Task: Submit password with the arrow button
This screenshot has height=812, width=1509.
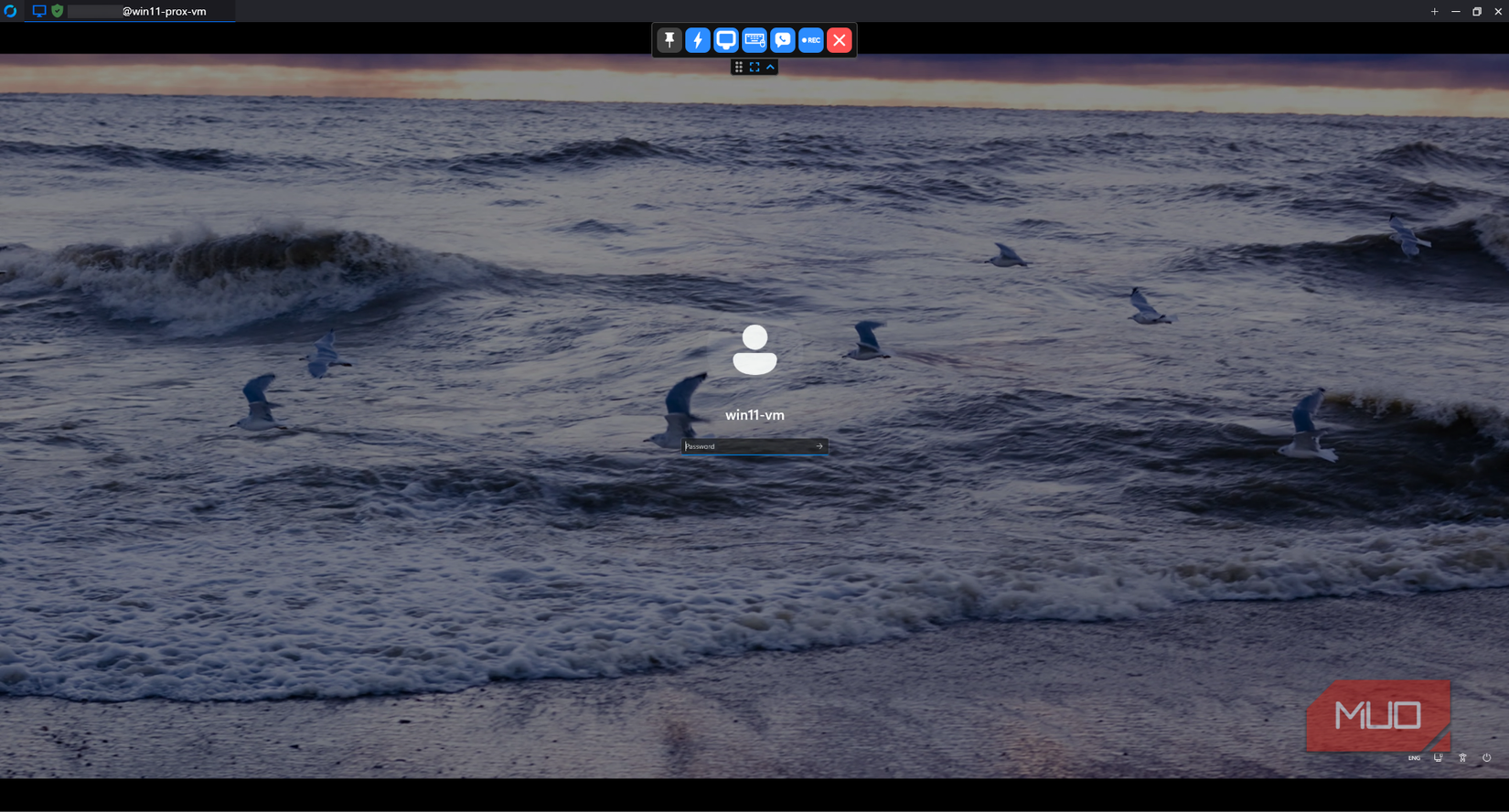Action: pyautogui.click(x=819, y=446)
